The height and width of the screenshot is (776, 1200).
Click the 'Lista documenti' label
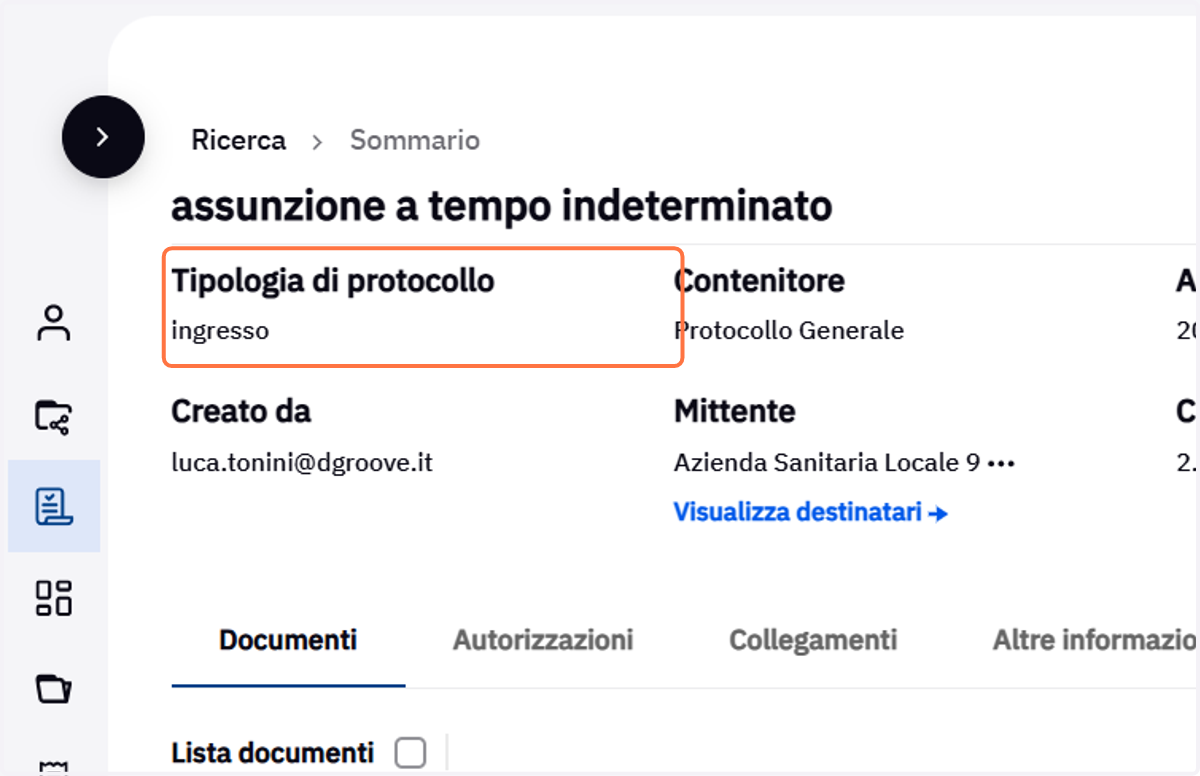click(273, 753)
